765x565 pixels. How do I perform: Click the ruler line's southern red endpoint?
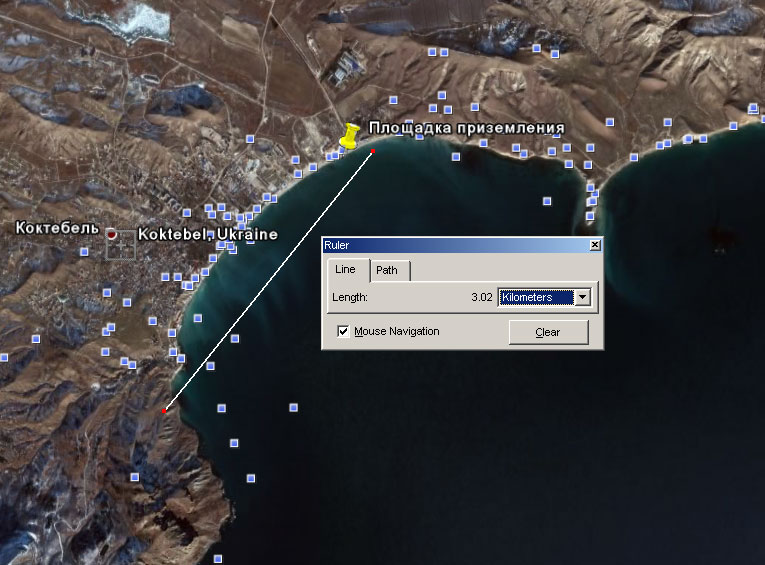164,411
